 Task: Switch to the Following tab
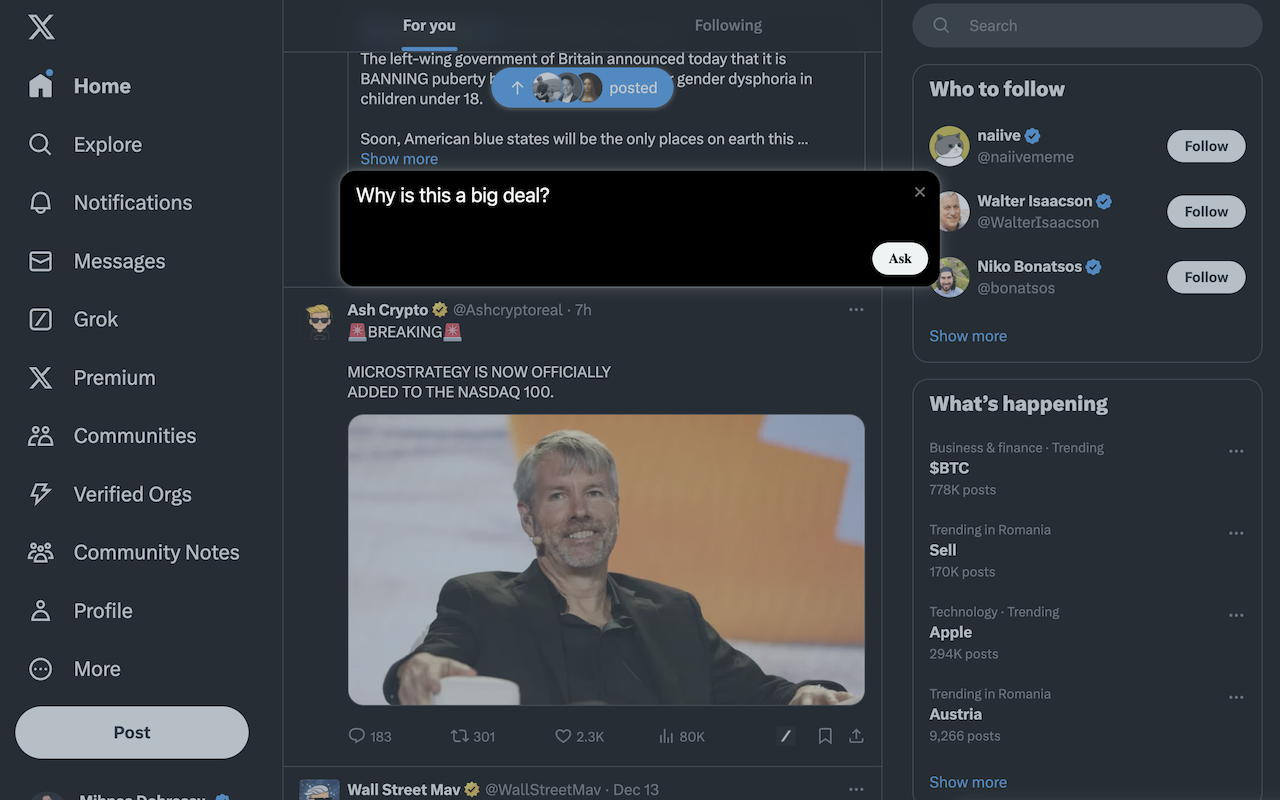coord(728,26)
